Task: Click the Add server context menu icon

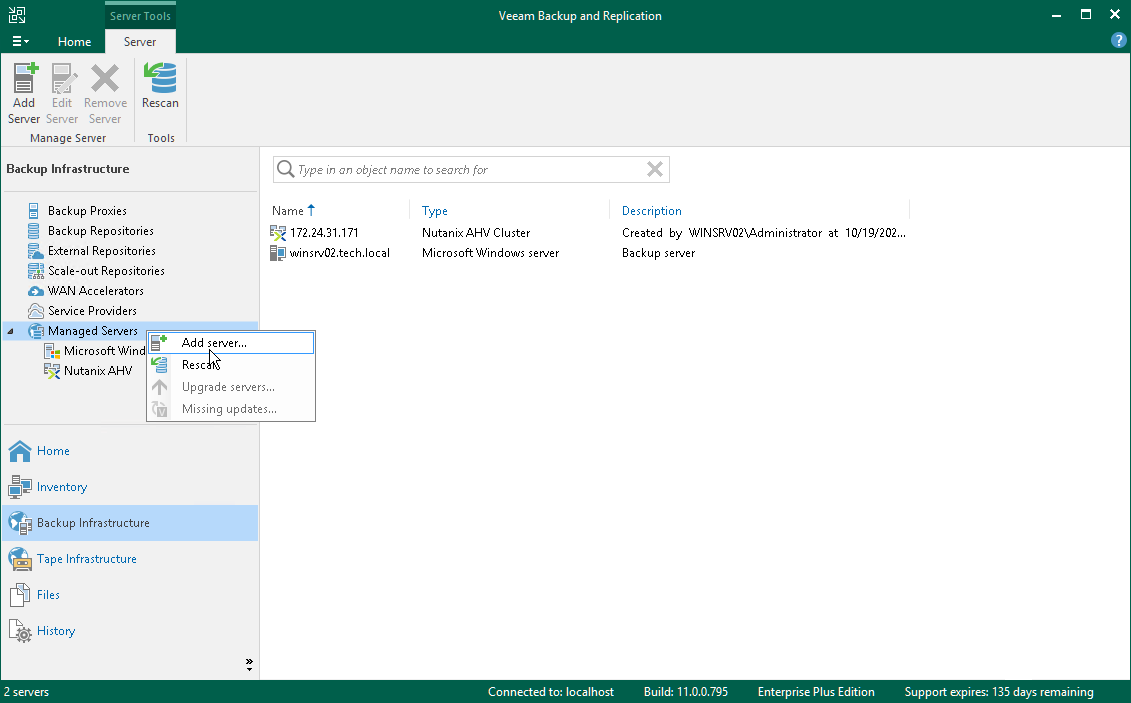Action: [159, 342]
